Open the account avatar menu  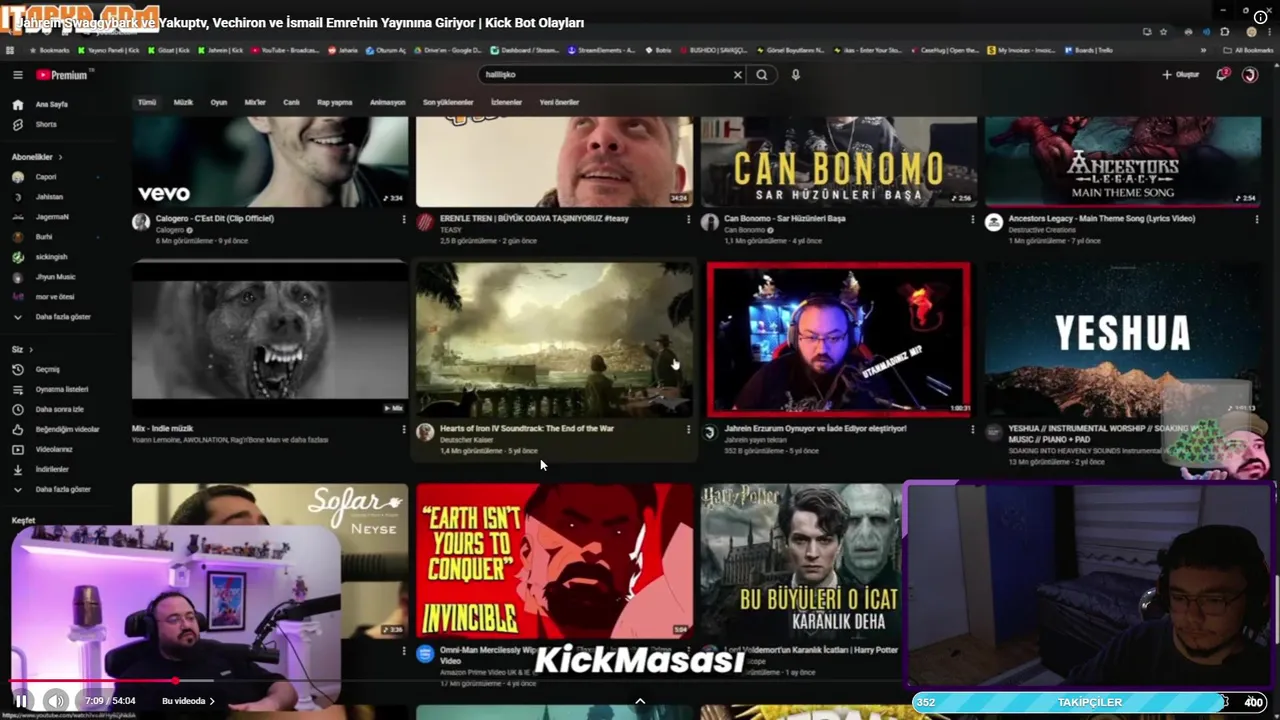pyautogui.click(x=1249, y=75)
